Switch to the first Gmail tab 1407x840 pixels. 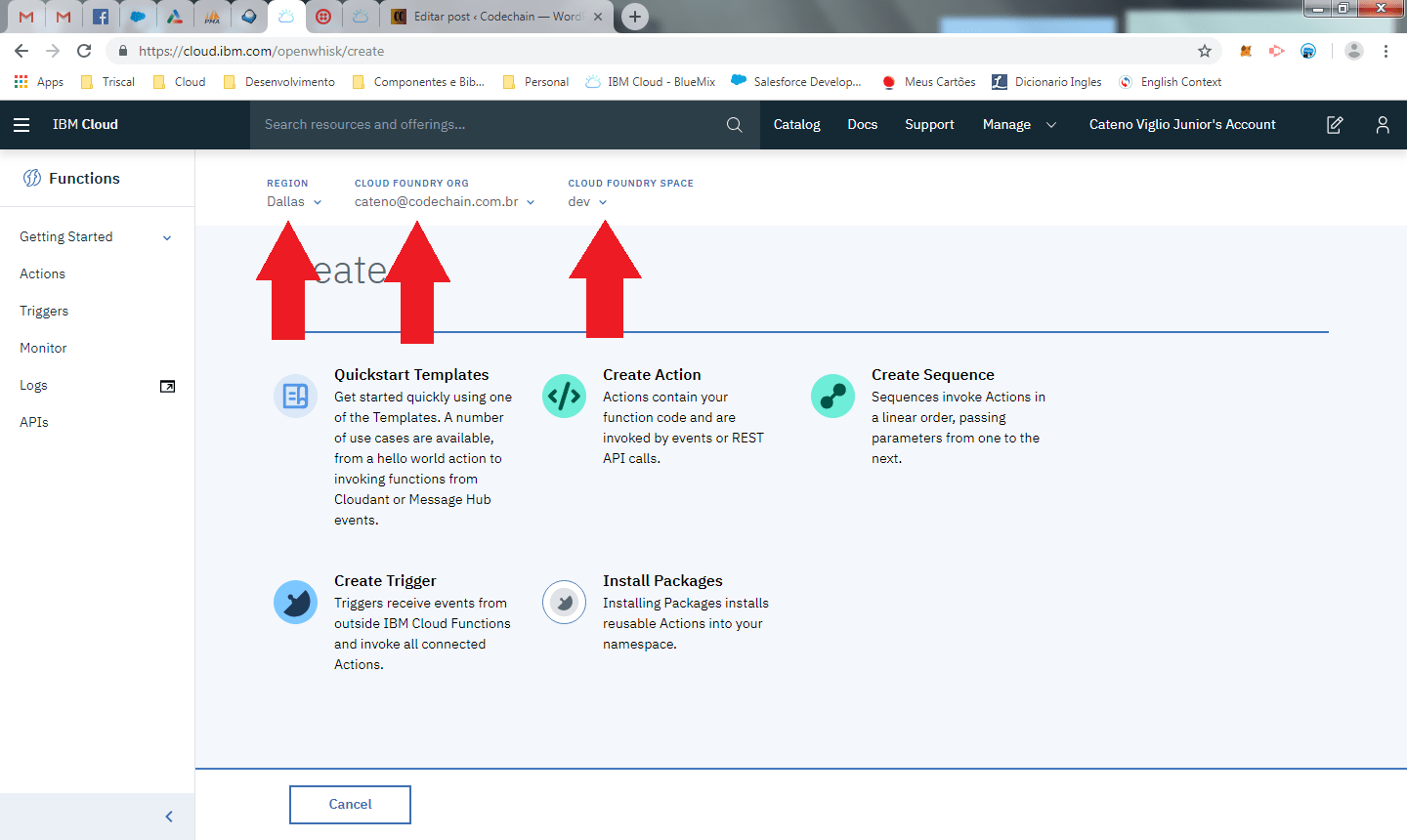coord(26,17)
